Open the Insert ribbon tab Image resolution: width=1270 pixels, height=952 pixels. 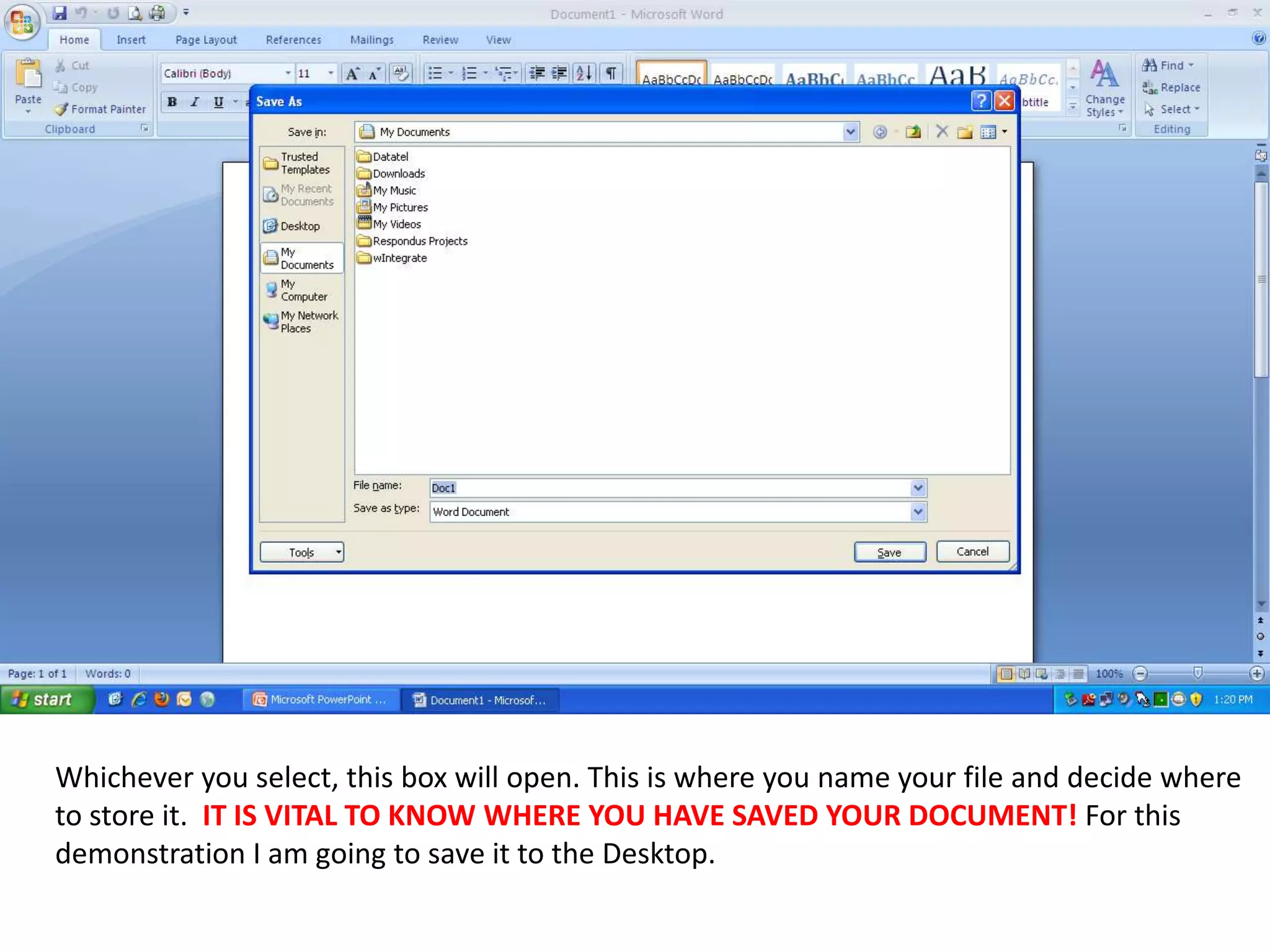click(x=131, y=40)
